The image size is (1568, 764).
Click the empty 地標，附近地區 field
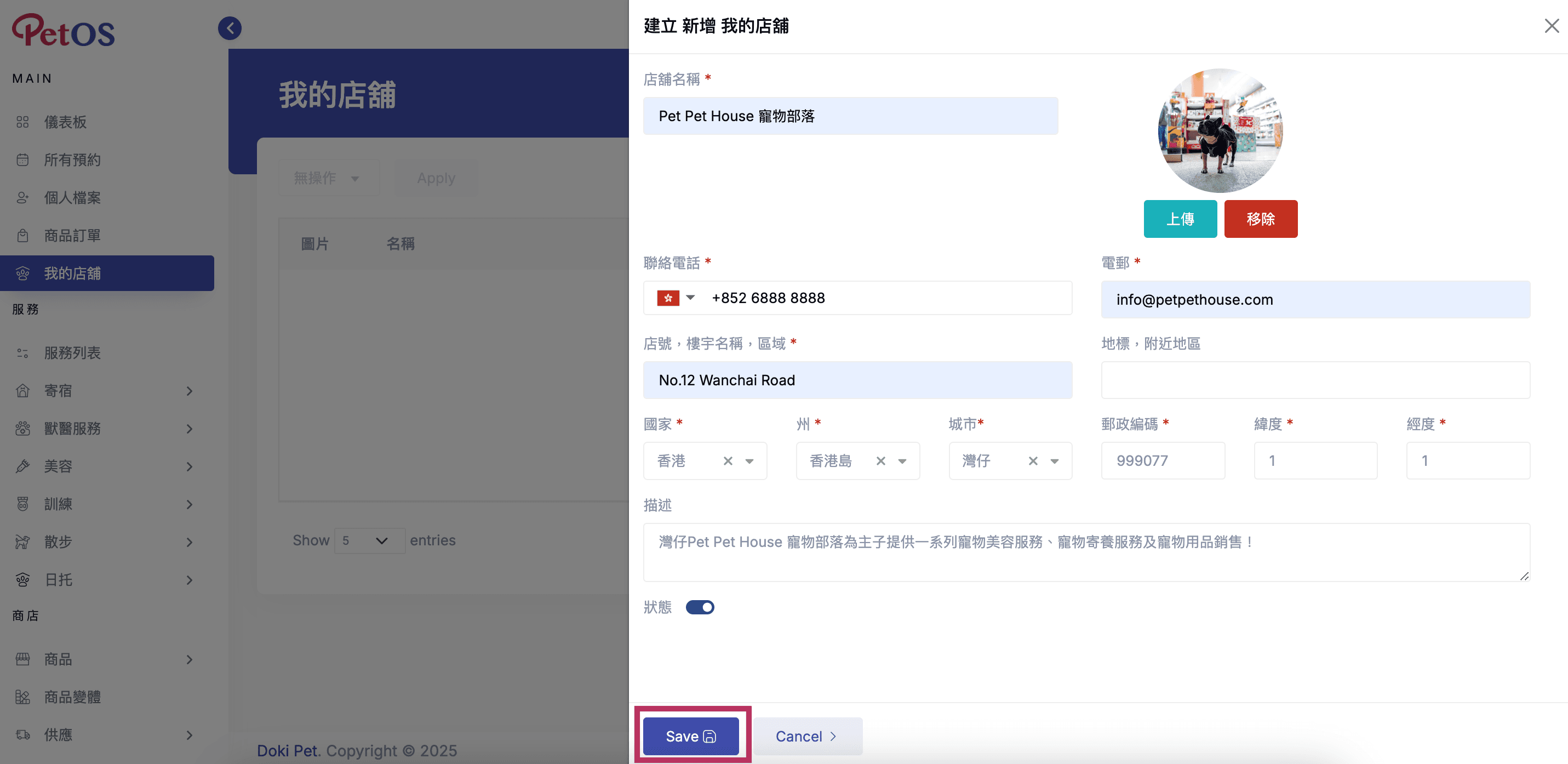coord(1315,380)
